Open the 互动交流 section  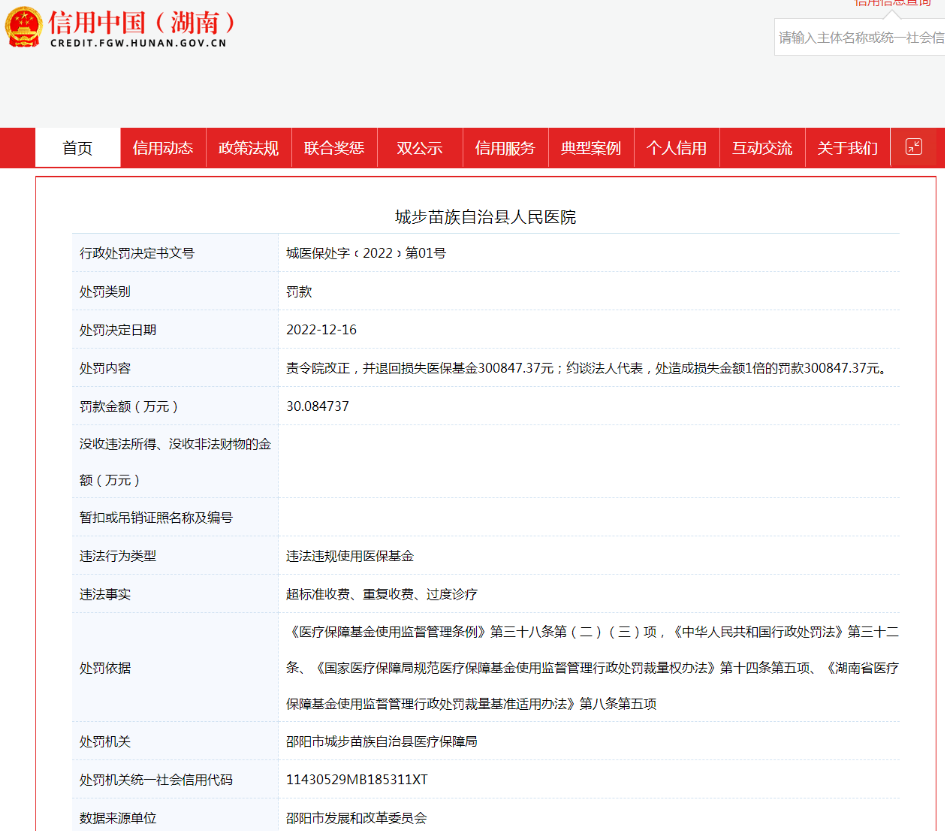point(761,148)
